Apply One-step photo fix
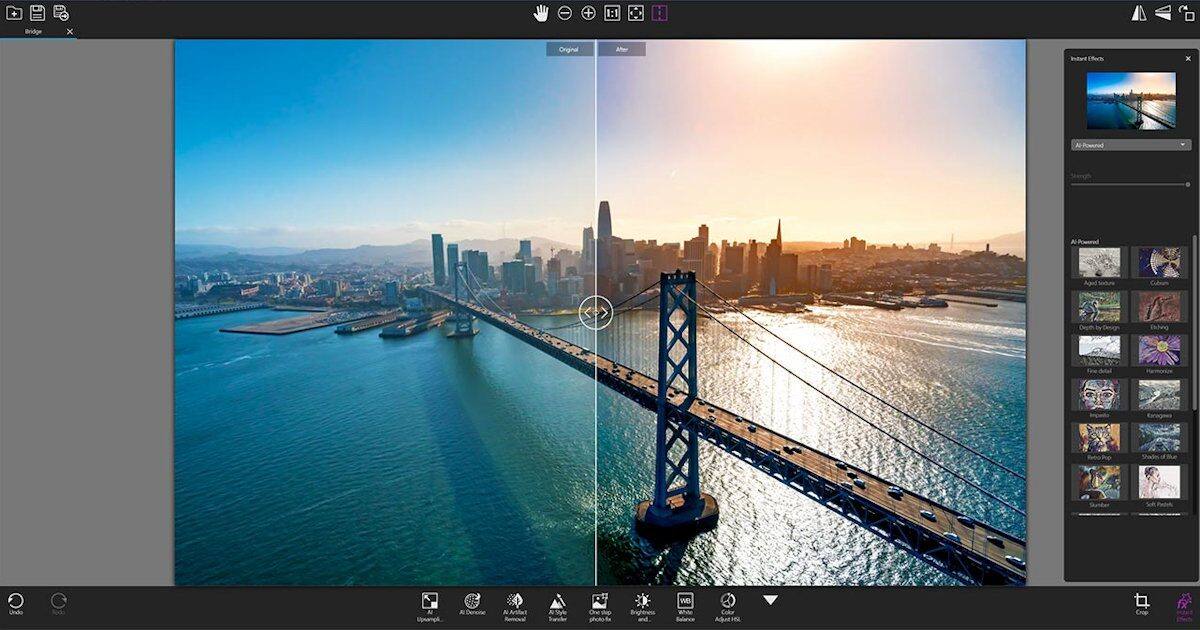The width and height of the screenshot is (1200, 630). (x=599, y=602)
